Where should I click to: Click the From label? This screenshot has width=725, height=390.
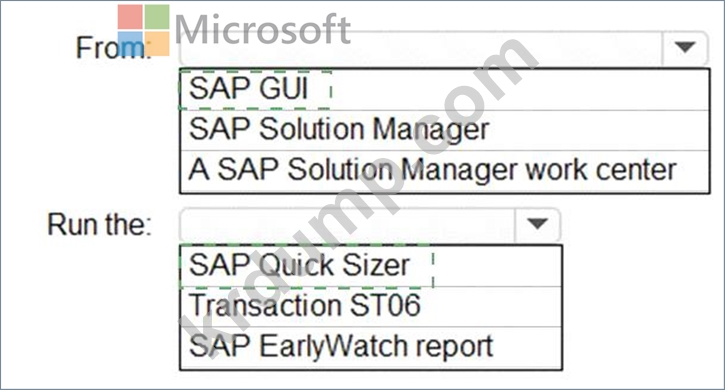[x=113, y=48]
